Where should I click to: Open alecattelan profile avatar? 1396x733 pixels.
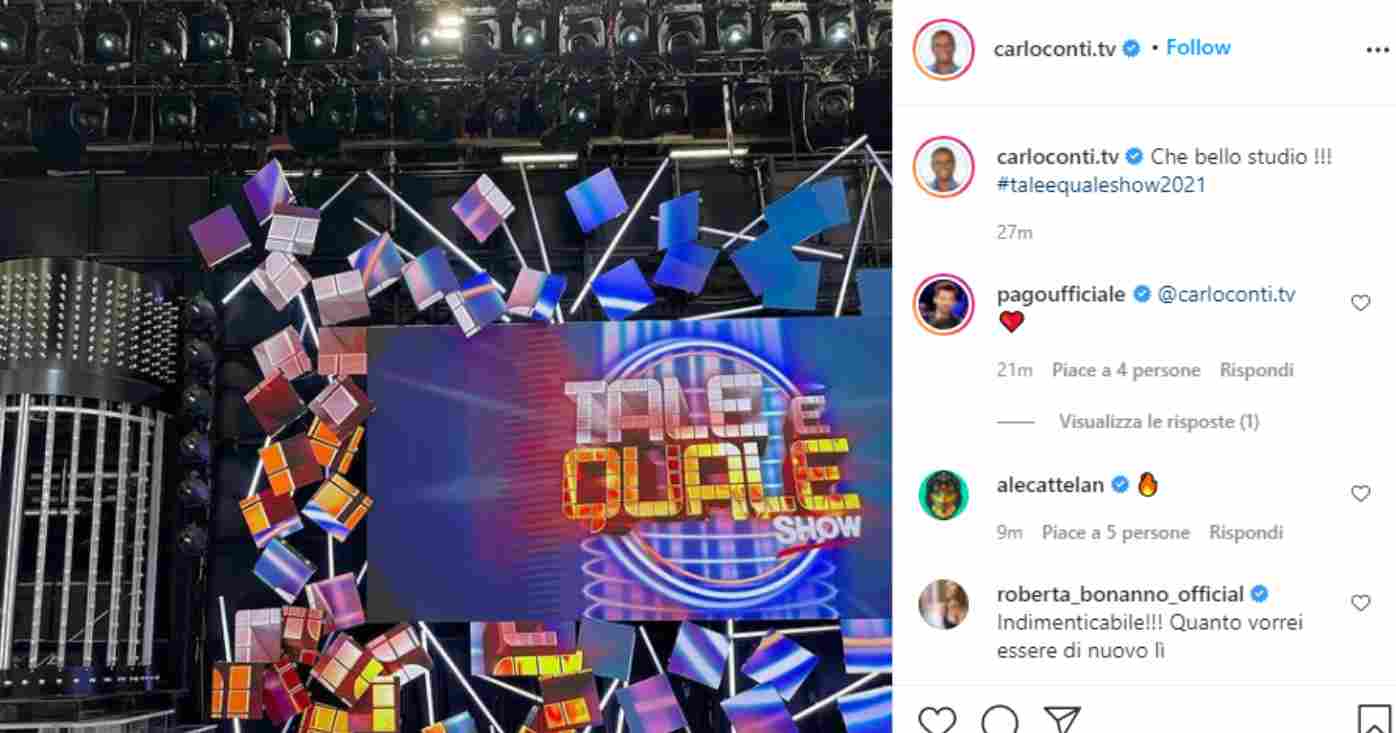(943, 495)
